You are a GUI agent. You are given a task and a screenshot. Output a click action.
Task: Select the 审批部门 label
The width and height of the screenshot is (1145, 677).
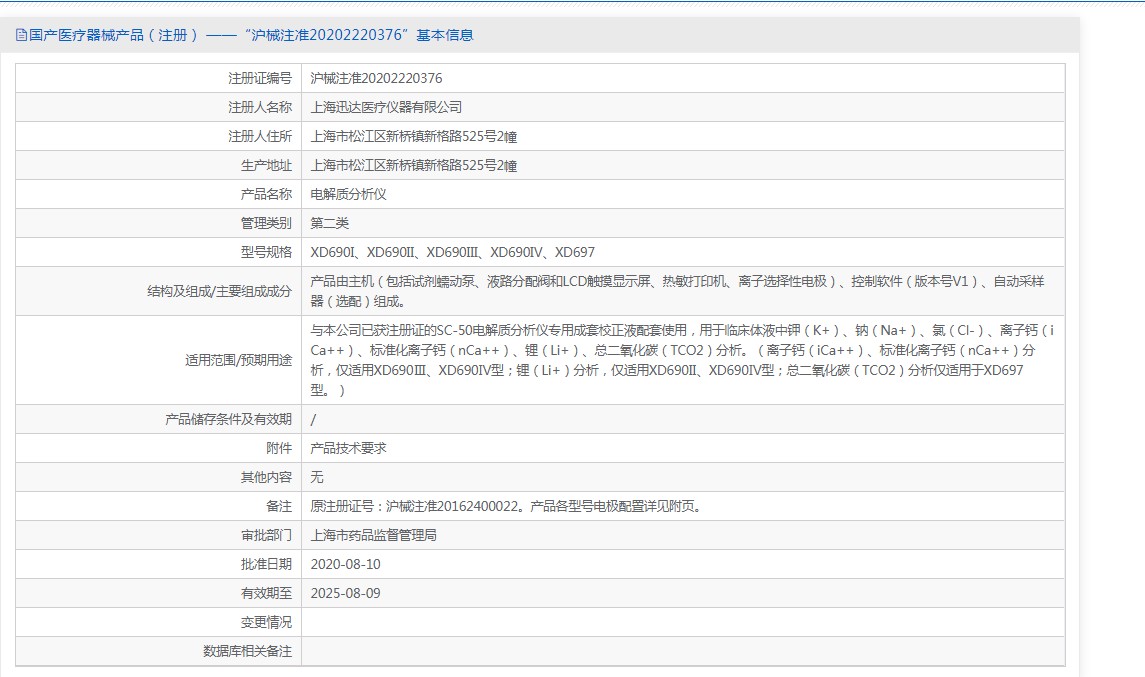266,535
